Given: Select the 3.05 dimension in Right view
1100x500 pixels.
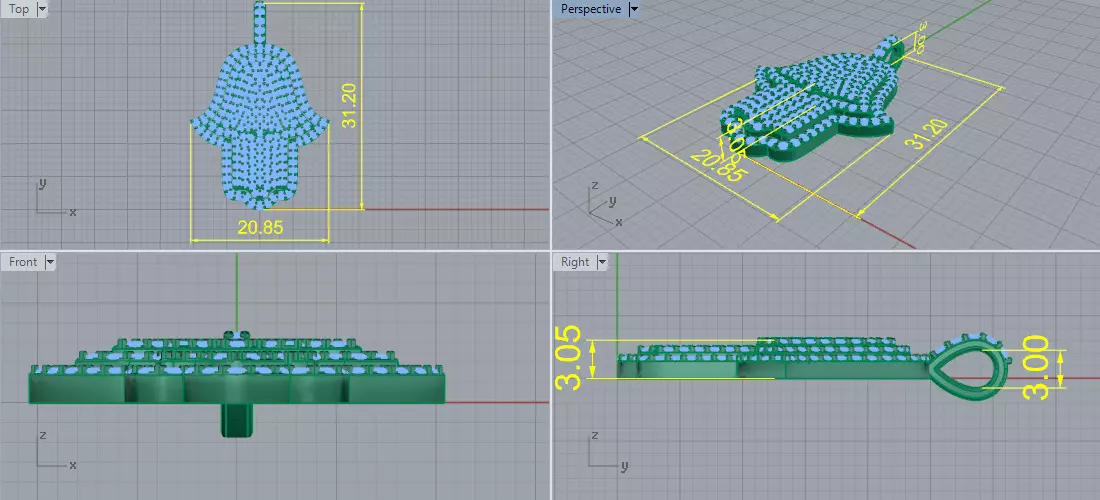Looking at the screenshot, I should pyautogui.click(x=568, y=358).
